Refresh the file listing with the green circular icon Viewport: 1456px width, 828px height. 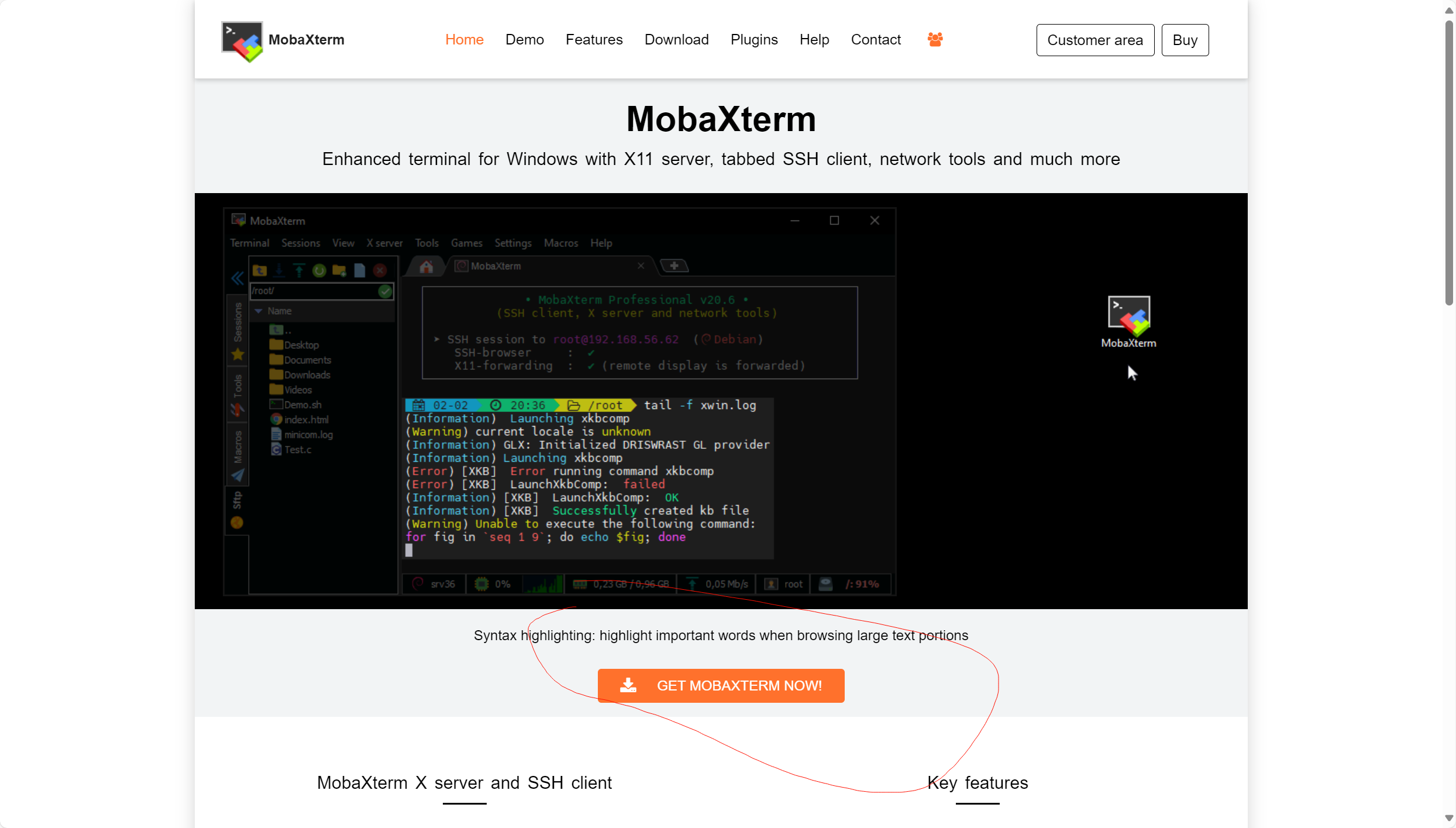319,270
